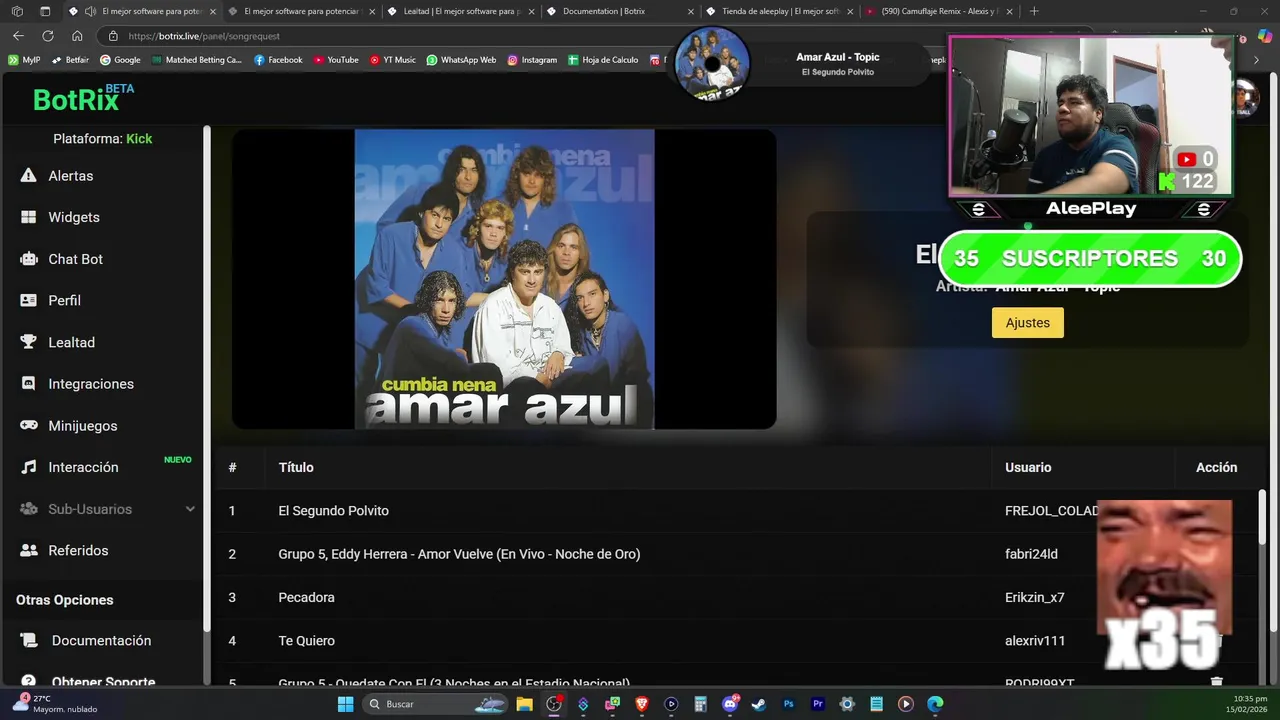Open Premiere Pro from taskbar
The image size is (1280, 720).
(x=818, y=704)
